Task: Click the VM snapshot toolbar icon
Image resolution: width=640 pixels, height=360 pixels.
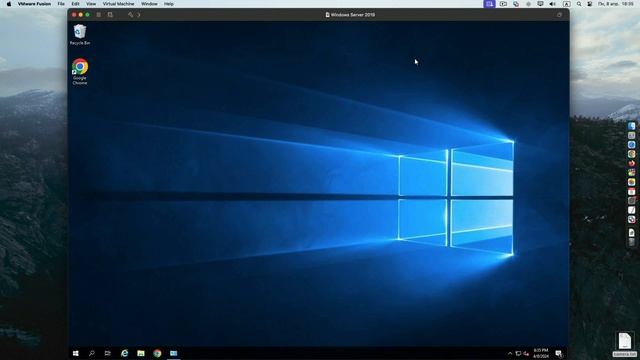Action: click(110, 15)
